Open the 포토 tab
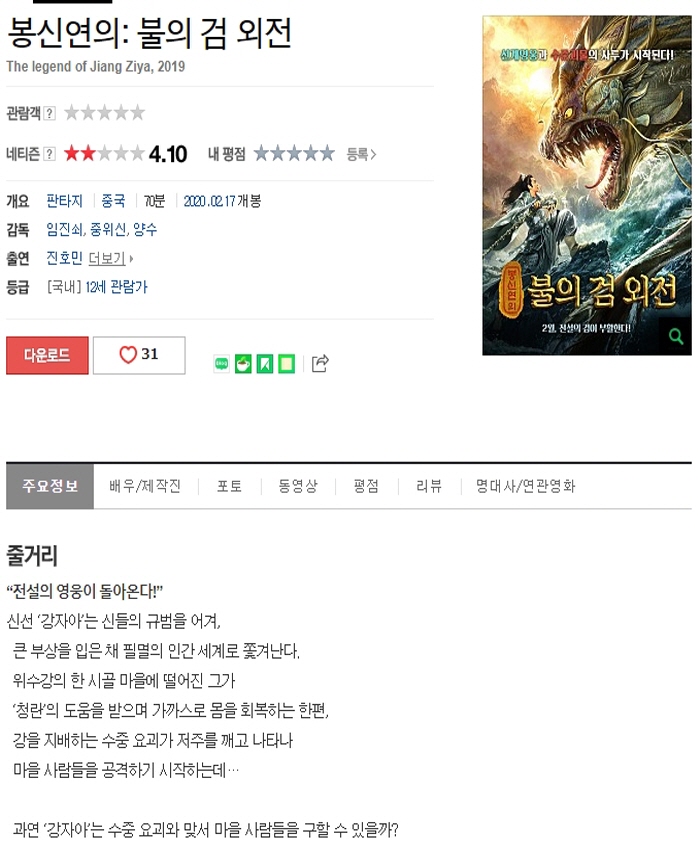Screen dimensions: 700x852 pyautogui.click(x=229, y=486)
